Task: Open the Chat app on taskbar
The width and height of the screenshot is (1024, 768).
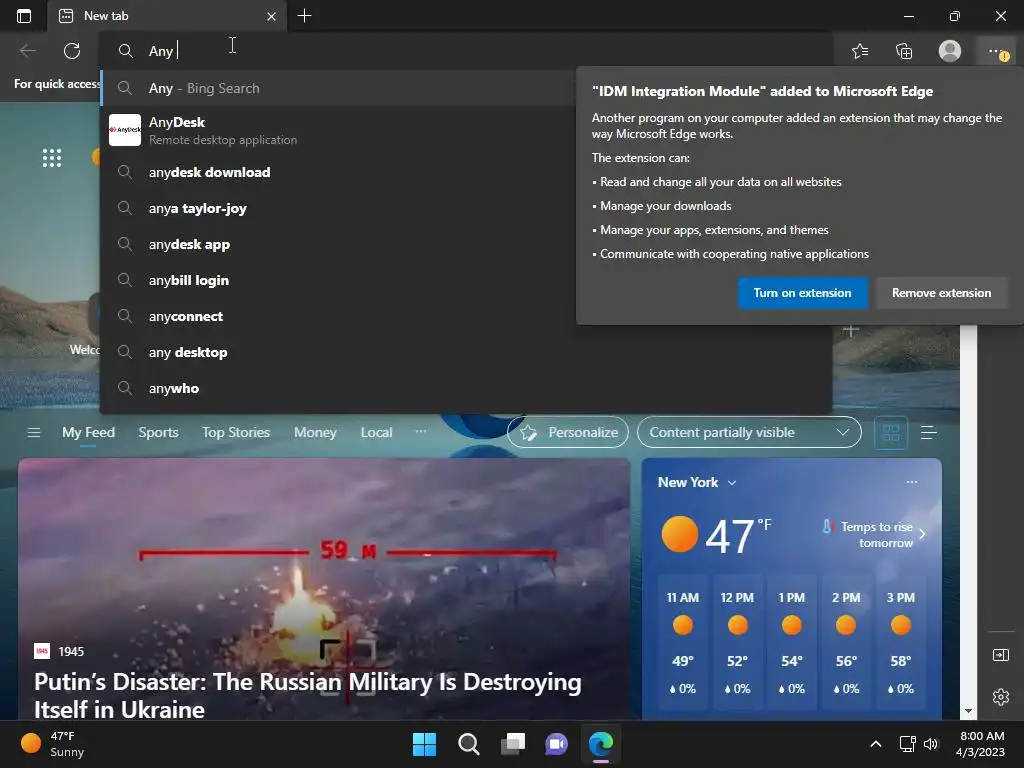Action: click(x=556, y=744)
